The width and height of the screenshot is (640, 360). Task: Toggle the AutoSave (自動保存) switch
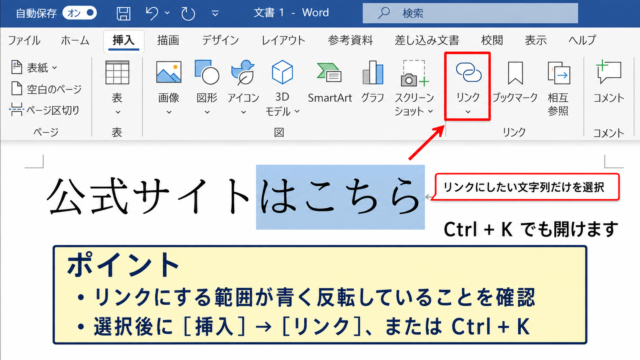click(80, 13)
